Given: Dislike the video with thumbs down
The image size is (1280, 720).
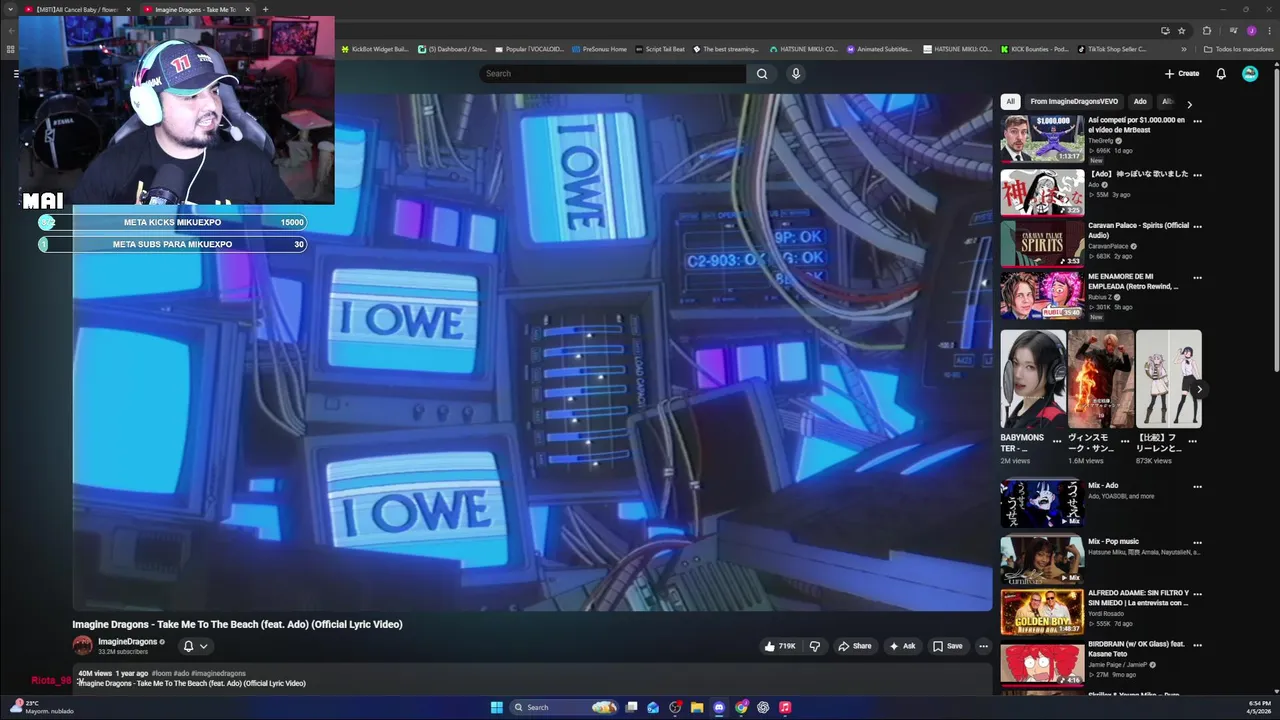Looking at the screenshot, I should (x=814, y=646).
